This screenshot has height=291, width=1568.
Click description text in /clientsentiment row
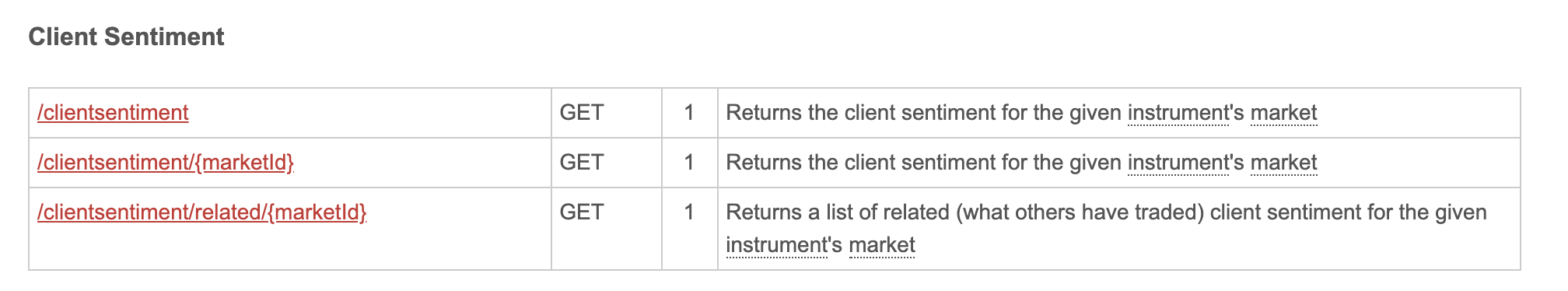[1021, 114]
